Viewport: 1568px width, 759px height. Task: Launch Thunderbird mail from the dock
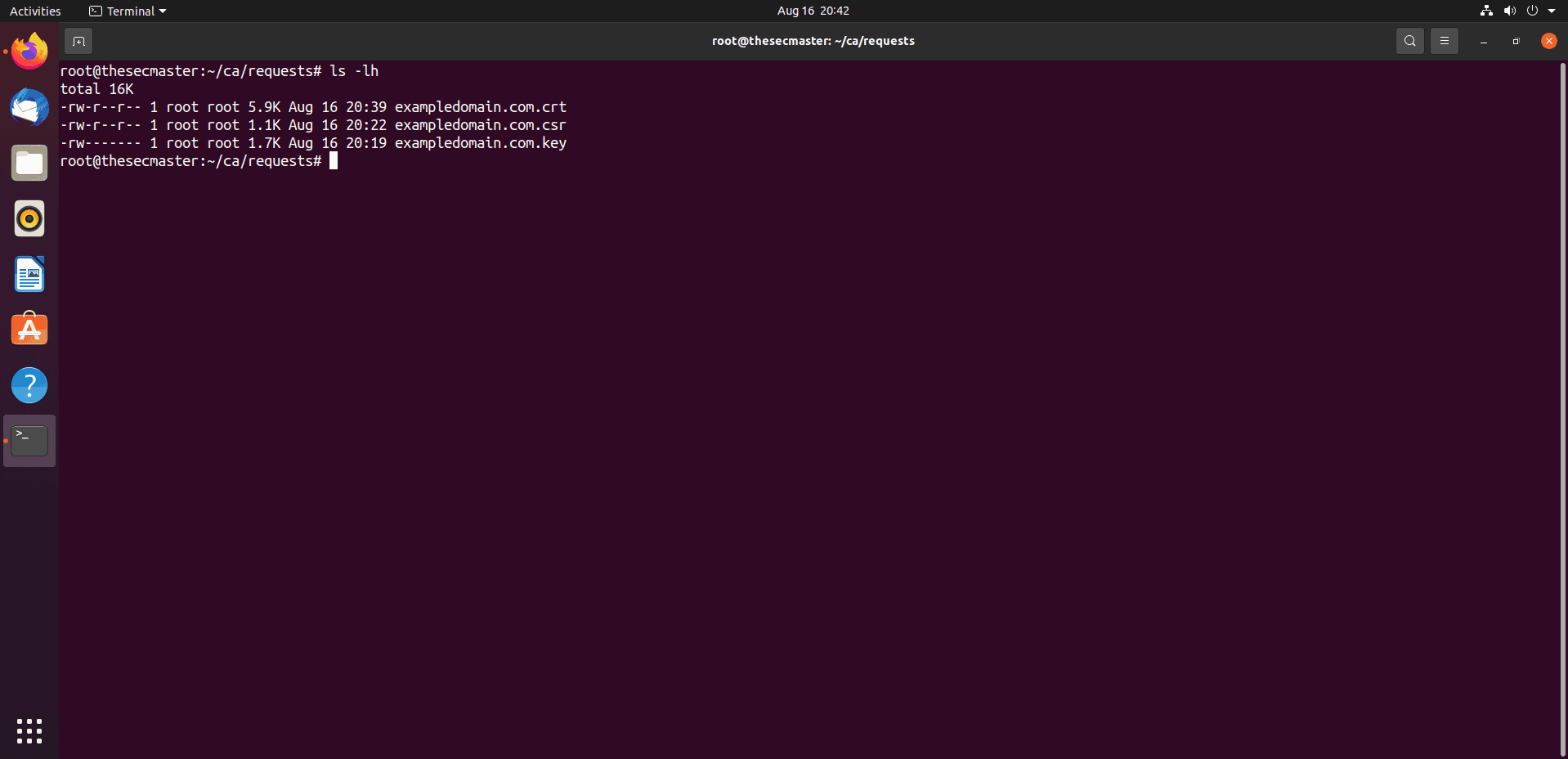click(29, 107)
